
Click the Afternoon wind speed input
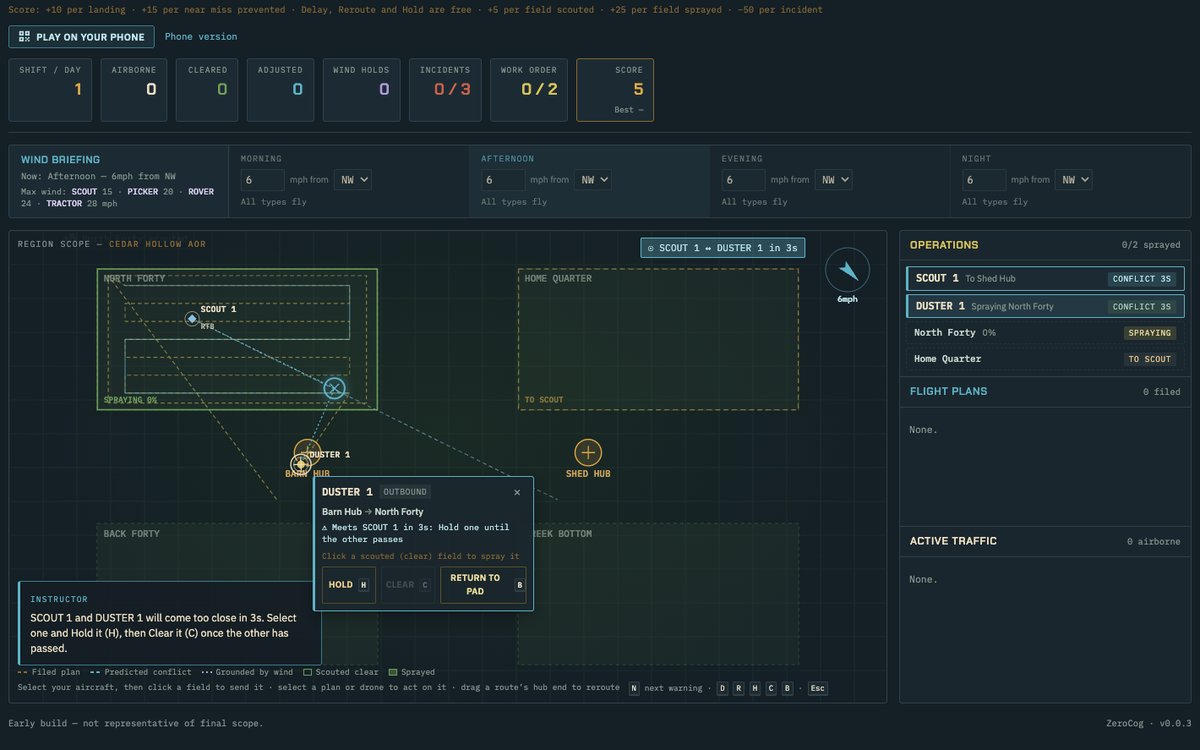pyautogui.click(x=503, y=180)
